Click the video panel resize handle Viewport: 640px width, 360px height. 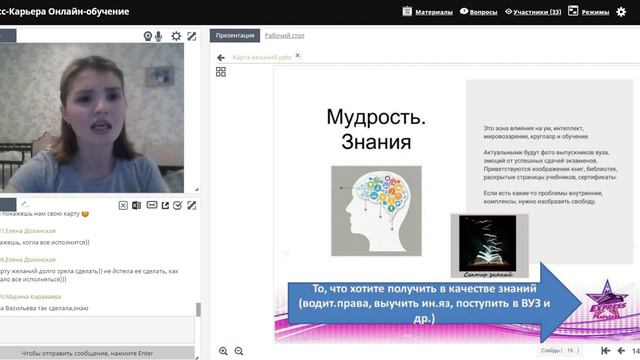coord(197,189)
